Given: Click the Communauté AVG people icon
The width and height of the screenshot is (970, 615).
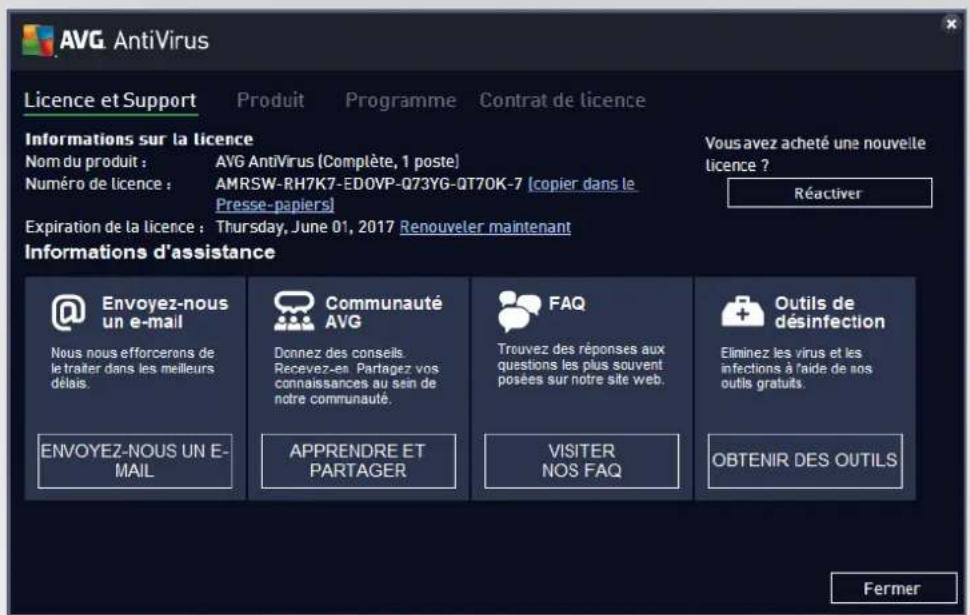Looking at the screenshot, I should (294, 311).
